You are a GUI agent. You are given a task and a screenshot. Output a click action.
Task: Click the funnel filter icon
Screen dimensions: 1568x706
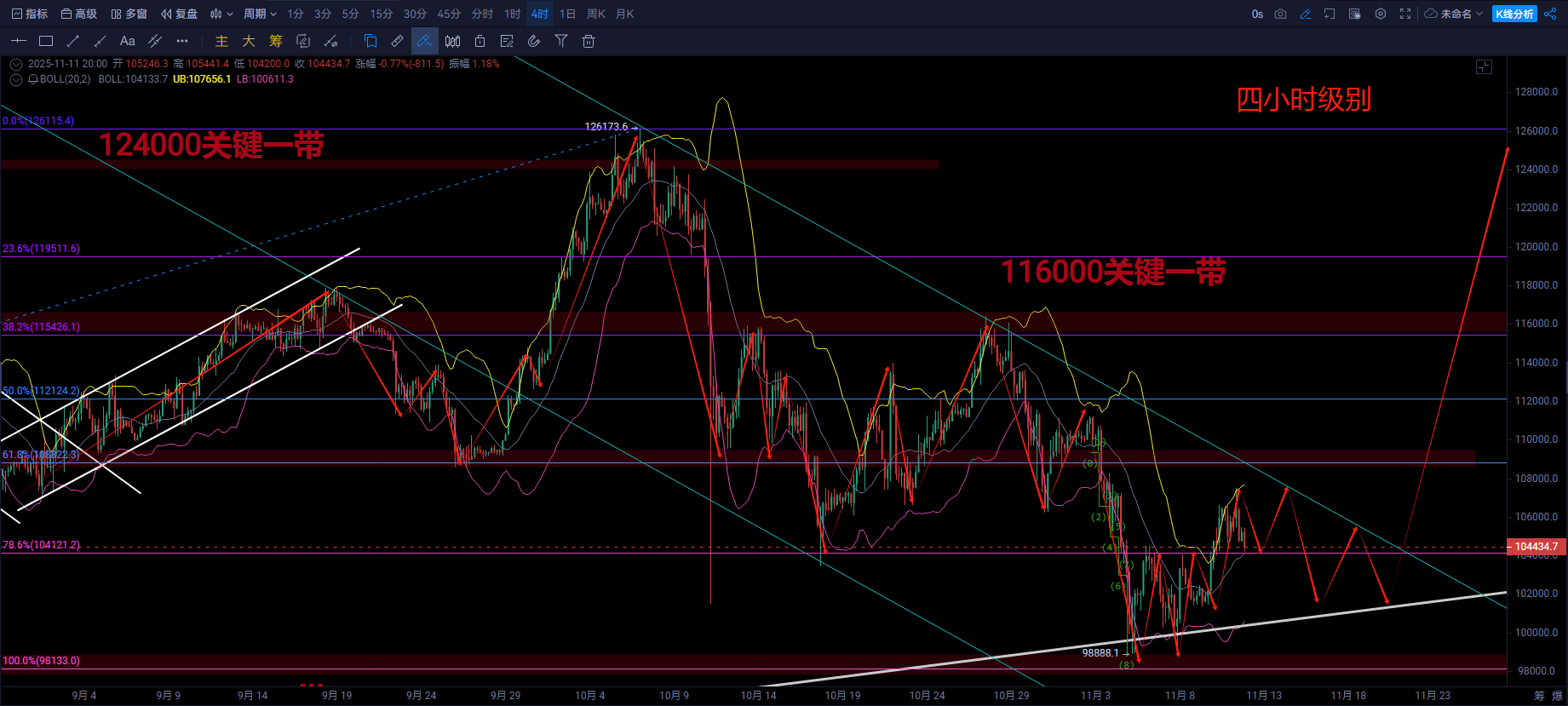click(x=560, y=41)
